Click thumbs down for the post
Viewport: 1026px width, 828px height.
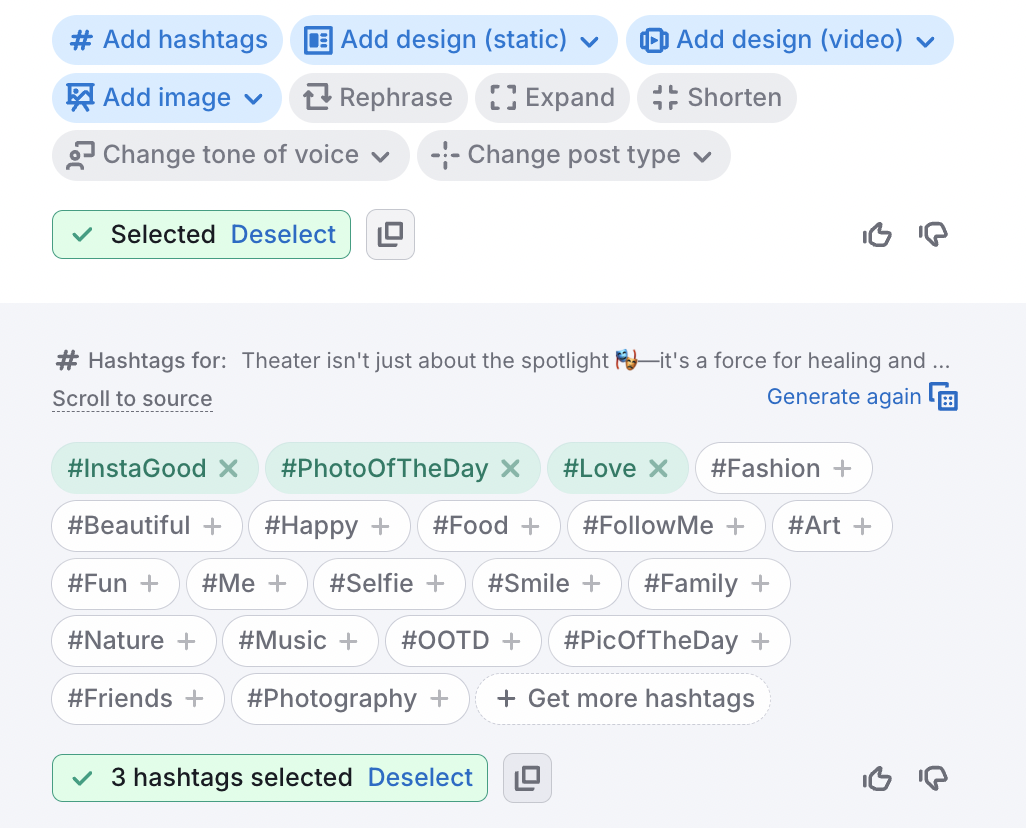pos(933,235)
